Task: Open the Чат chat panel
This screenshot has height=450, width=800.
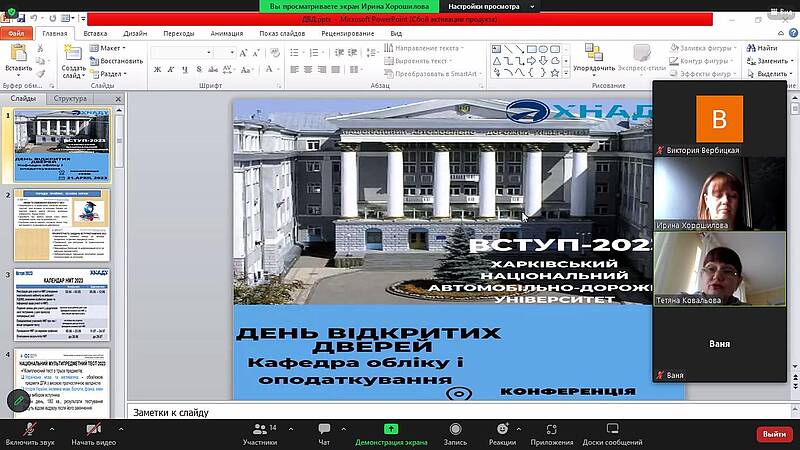Action: (324, 435)
